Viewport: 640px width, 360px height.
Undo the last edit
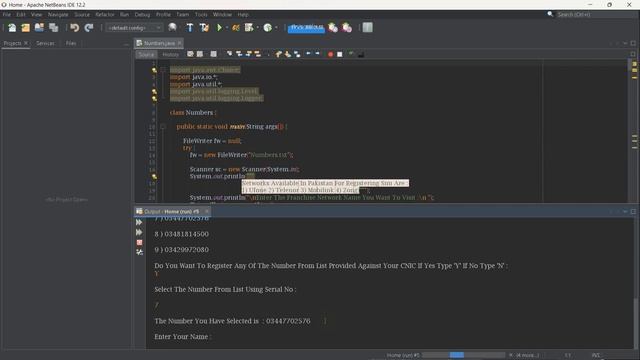pyautogui.click(x=74, y=27)
